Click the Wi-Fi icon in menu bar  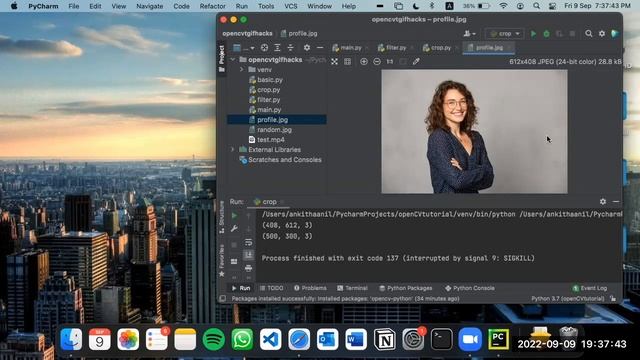[x=503, y=6]
